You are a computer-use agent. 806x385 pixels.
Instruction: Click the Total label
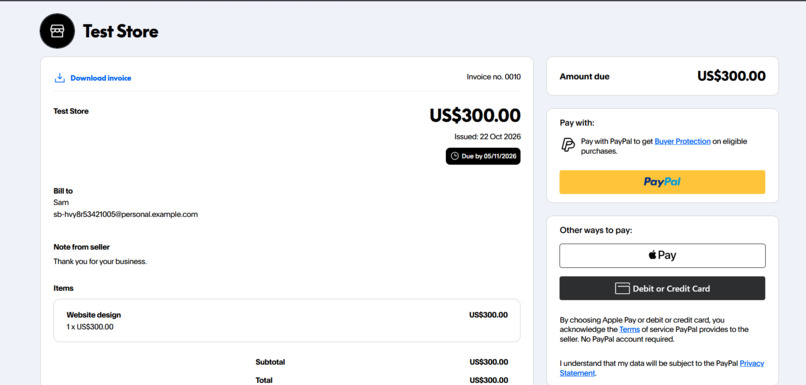264,380
